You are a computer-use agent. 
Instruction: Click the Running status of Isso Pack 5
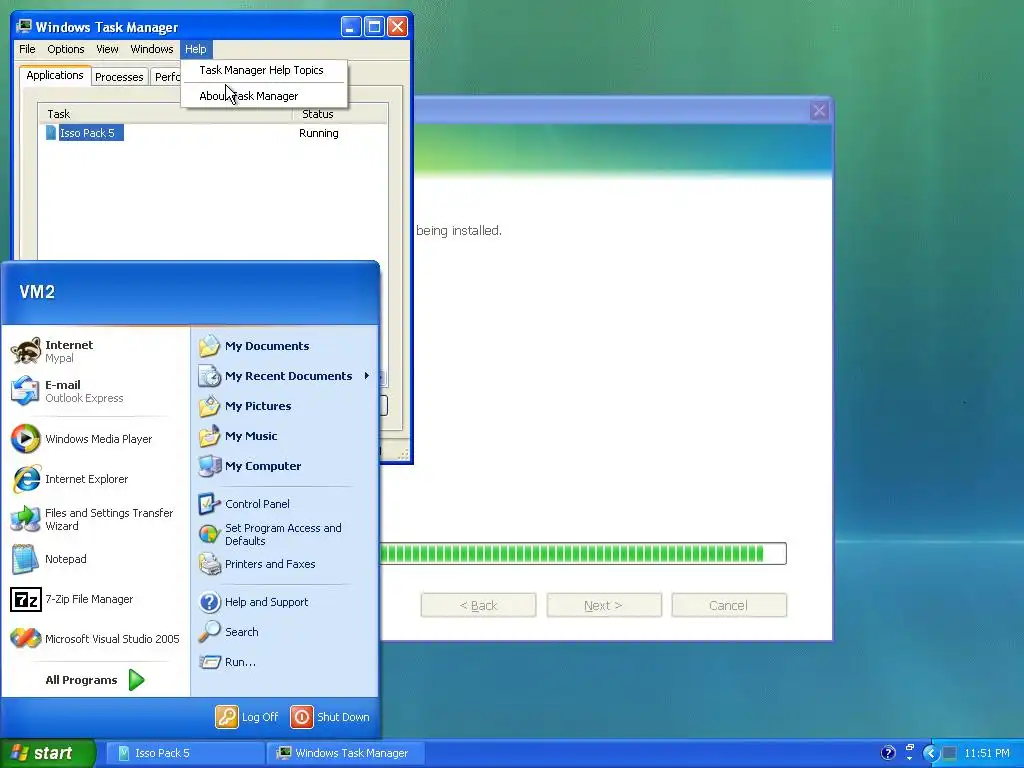click(x=319, y=133)
